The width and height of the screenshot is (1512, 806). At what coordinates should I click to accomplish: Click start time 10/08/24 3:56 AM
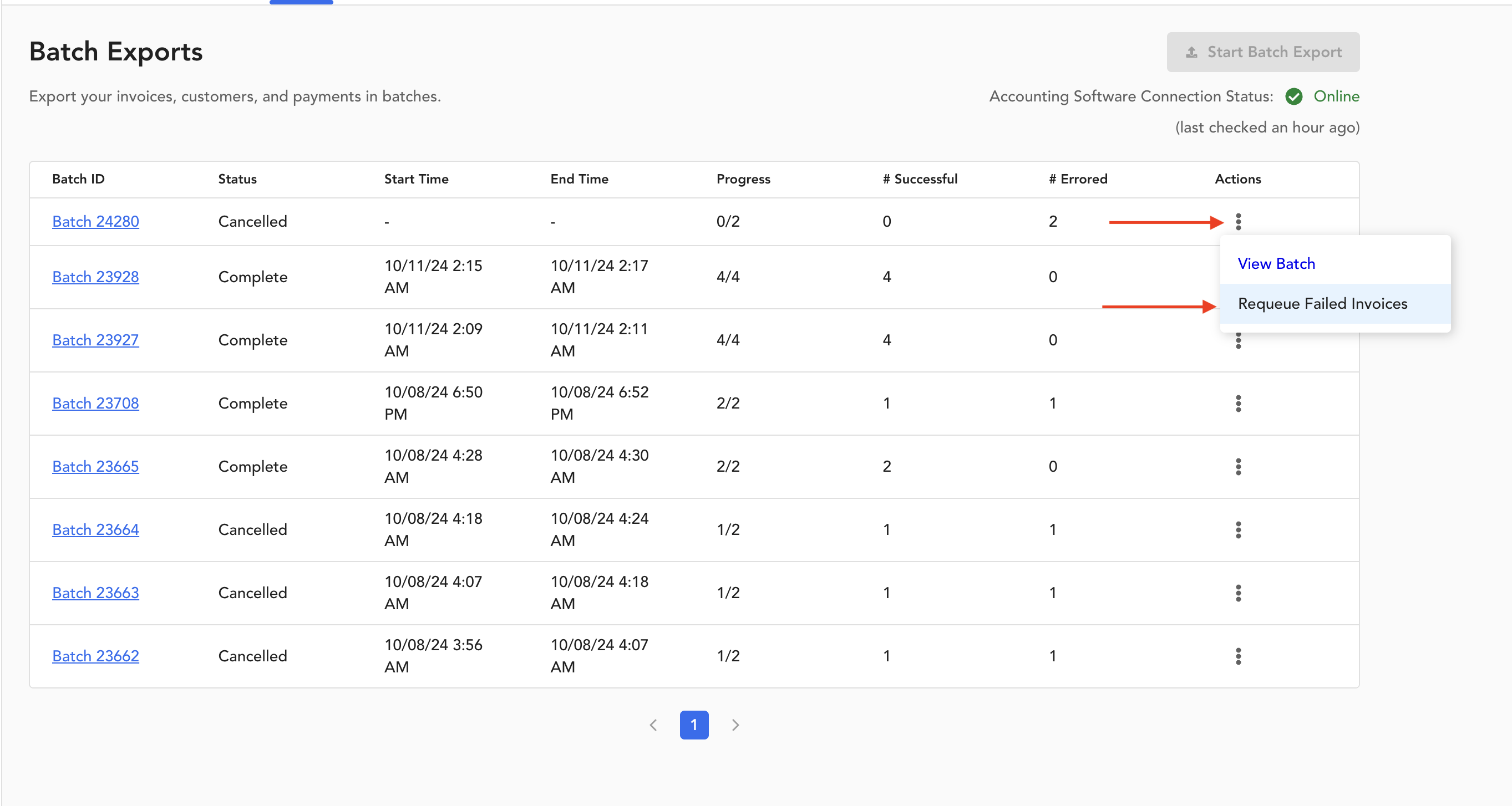point(433,656)
